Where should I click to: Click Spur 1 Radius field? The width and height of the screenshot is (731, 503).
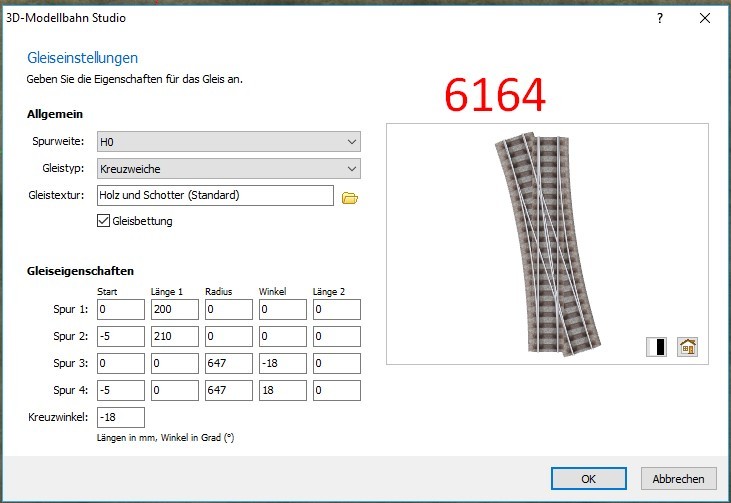[229, 310]
